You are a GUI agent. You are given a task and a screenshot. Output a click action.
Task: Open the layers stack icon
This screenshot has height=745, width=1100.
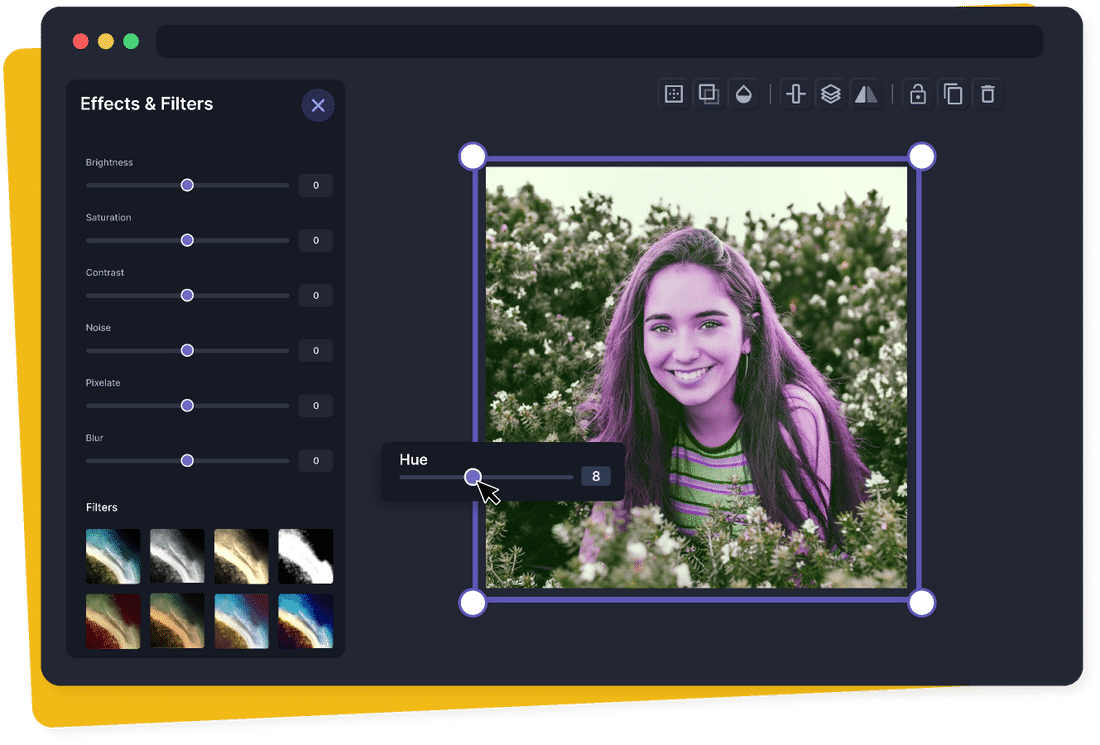tap(831, 94)
